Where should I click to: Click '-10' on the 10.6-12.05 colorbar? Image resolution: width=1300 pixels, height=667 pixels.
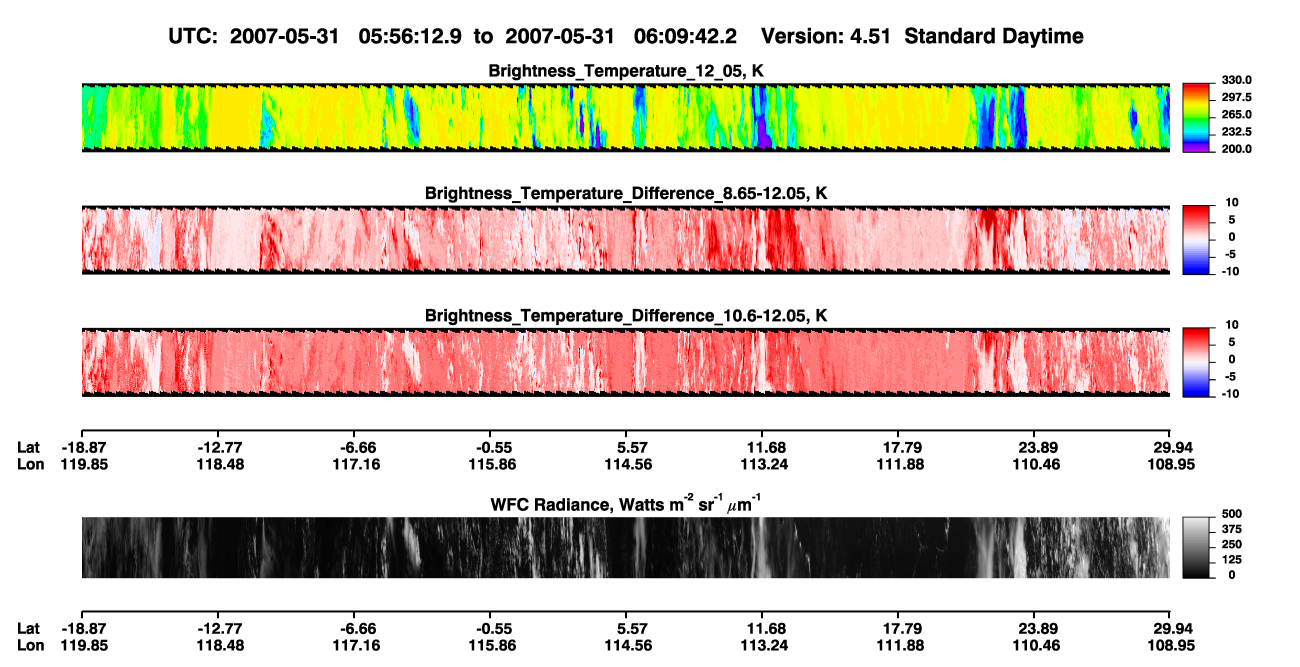click(1231, 394)
